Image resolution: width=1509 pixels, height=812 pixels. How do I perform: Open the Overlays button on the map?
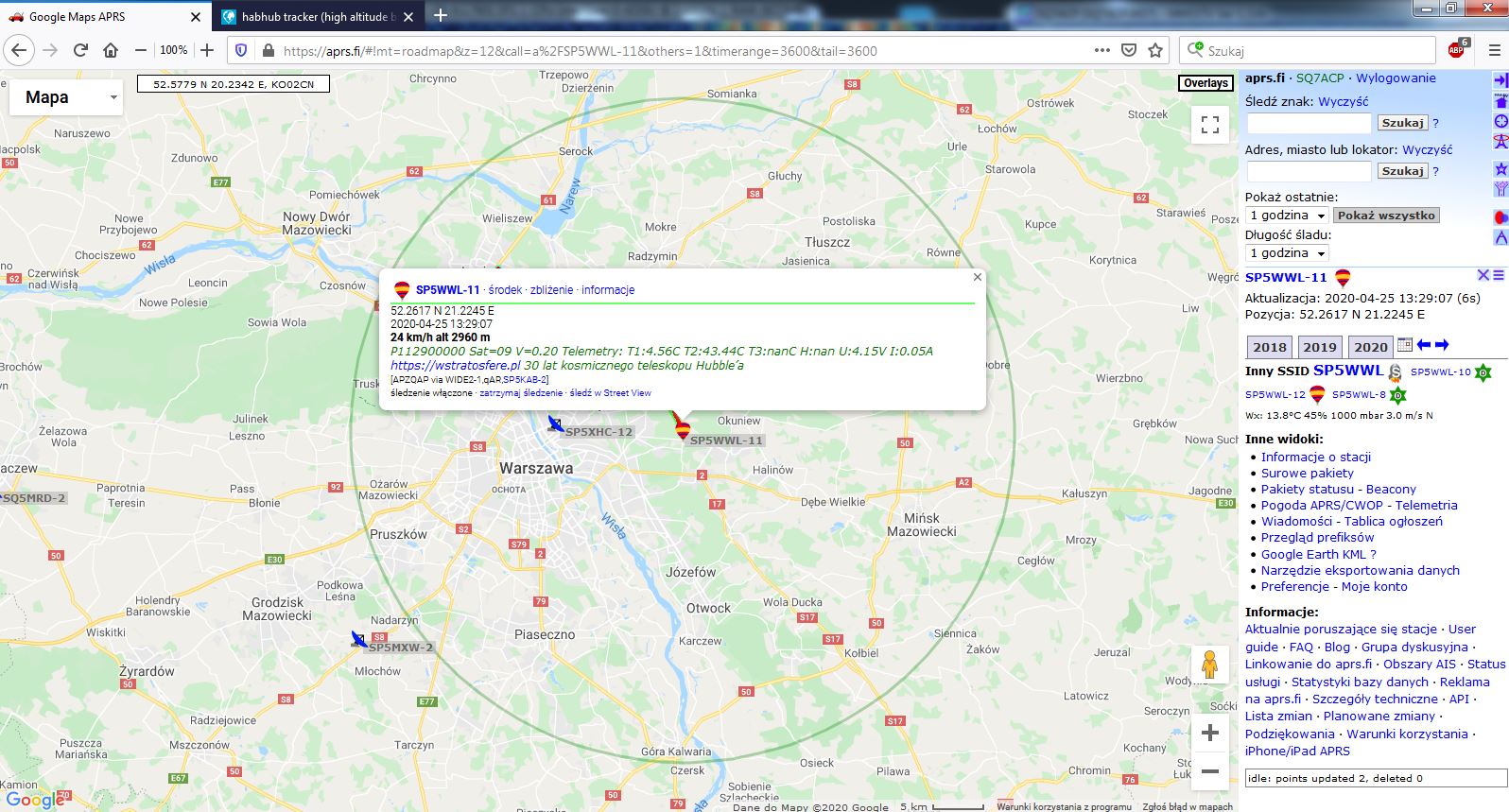click(1205, 83)
